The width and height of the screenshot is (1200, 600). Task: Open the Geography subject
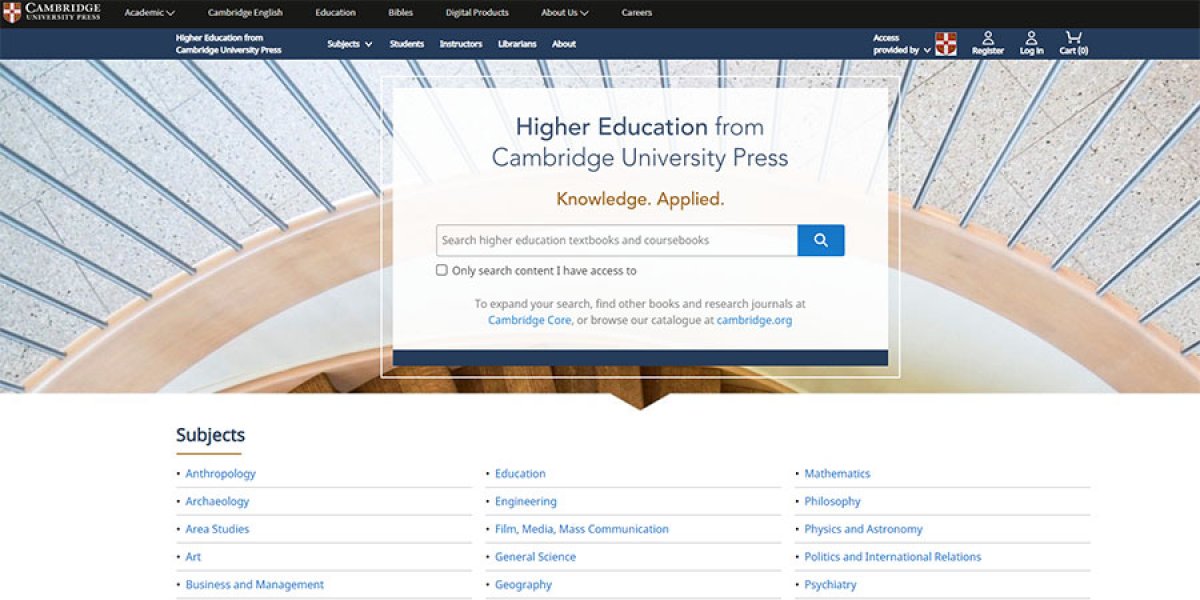point(523,585)
